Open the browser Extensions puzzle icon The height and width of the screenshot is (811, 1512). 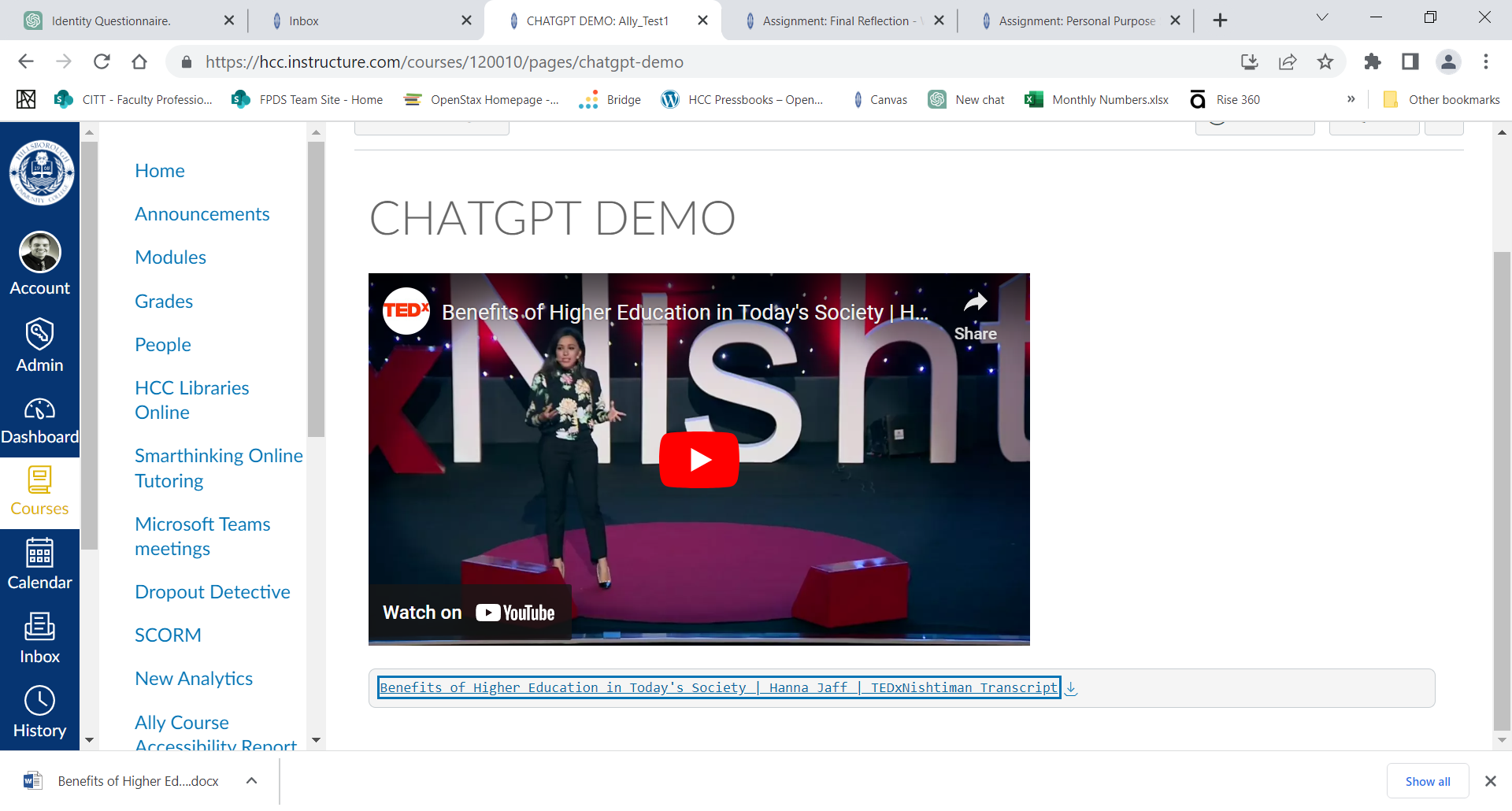1372,62
